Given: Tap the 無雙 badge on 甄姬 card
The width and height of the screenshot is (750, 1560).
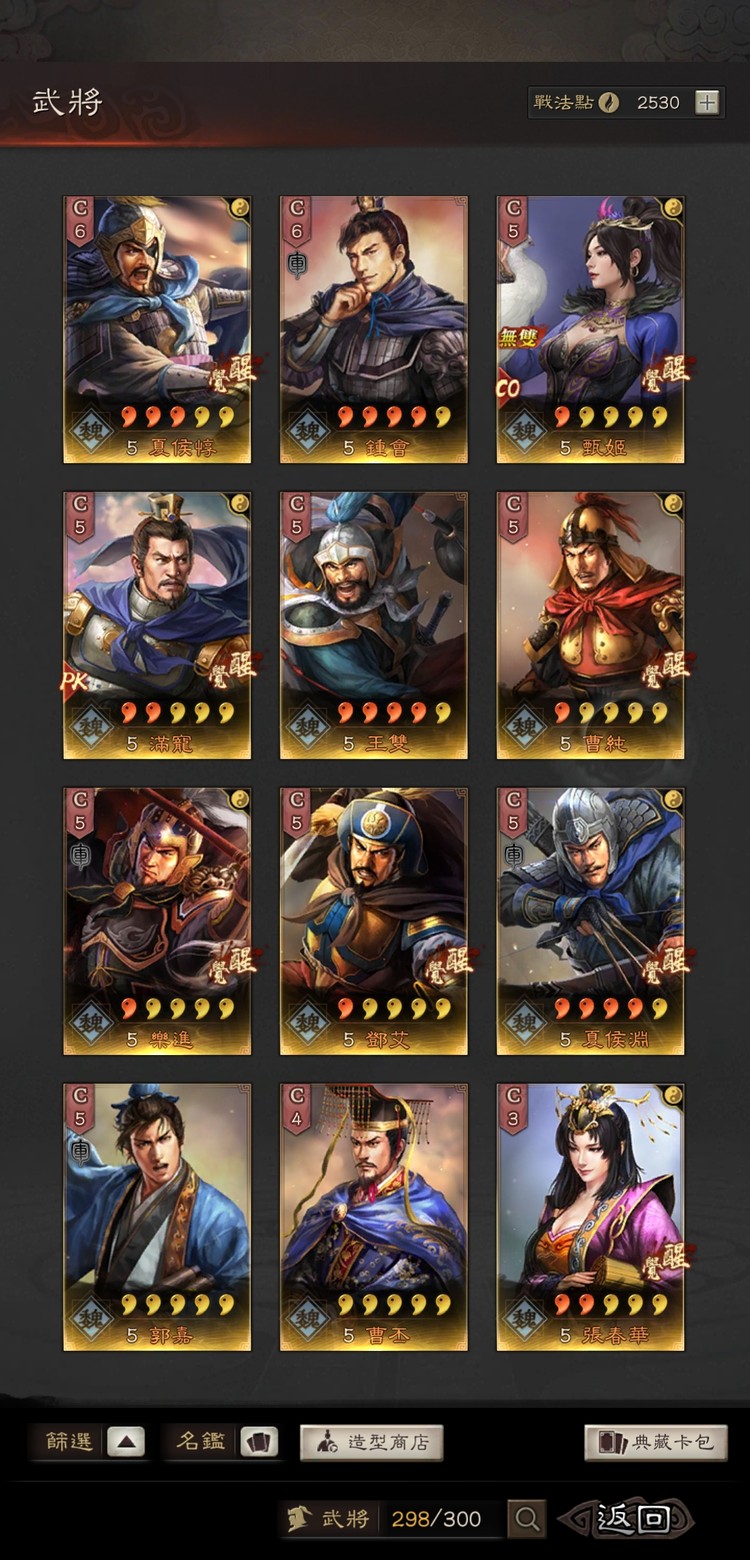Looking at the screenshot, I should 520,337.
